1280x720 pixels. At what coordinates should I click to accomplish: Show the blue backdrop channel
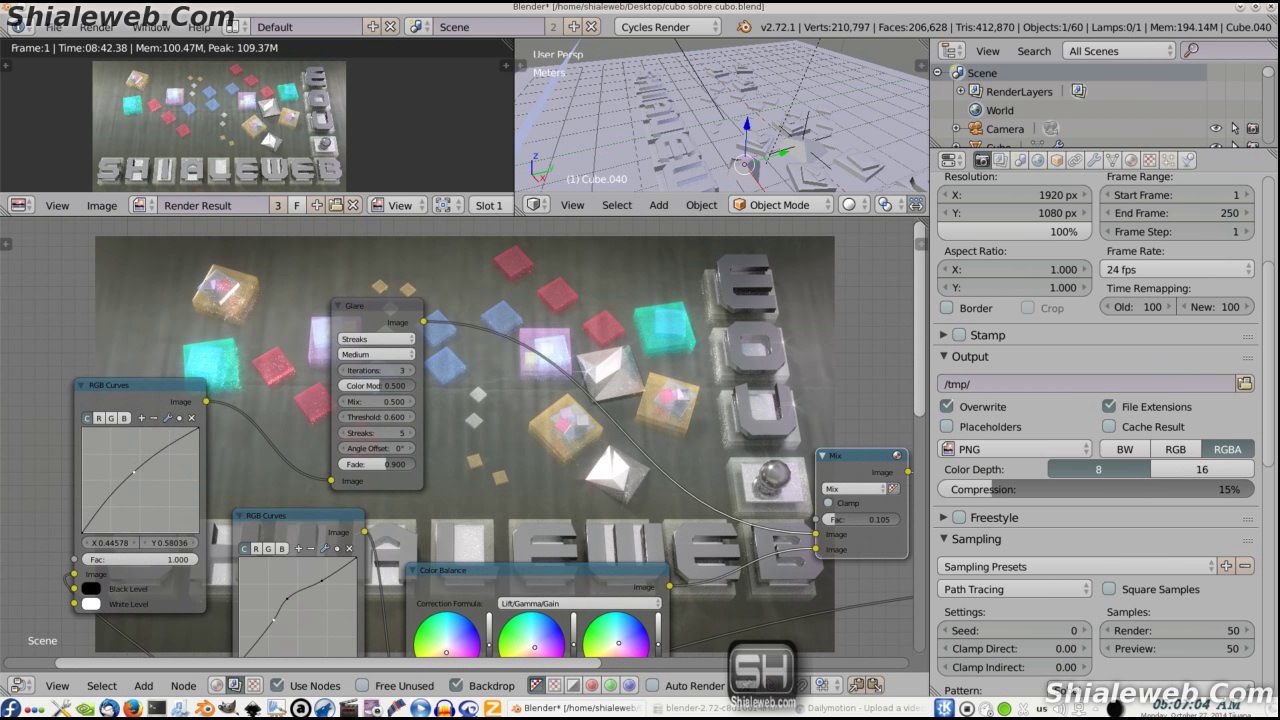629,685
